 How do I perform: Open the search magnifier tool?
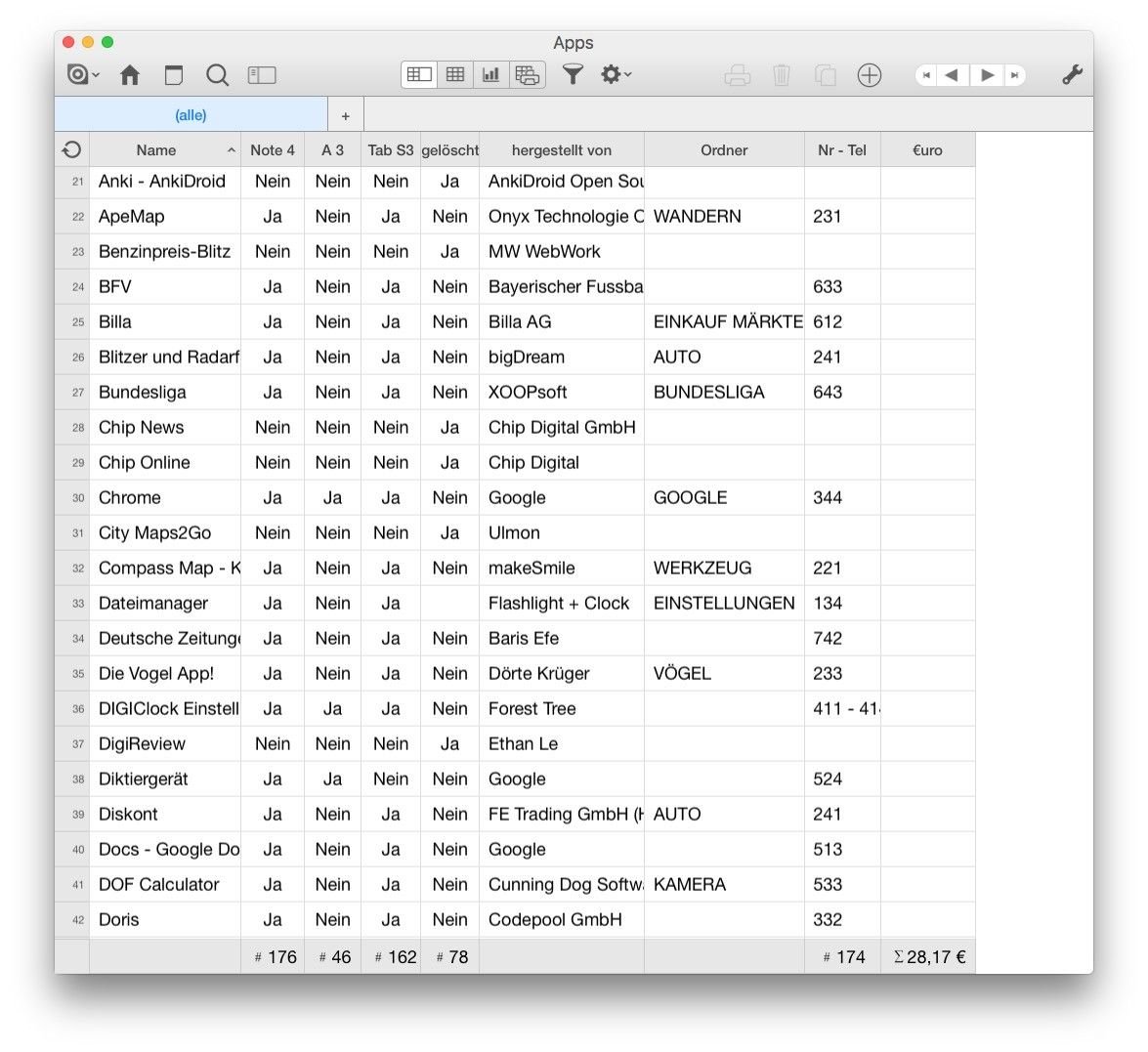(x=218, y=74)
